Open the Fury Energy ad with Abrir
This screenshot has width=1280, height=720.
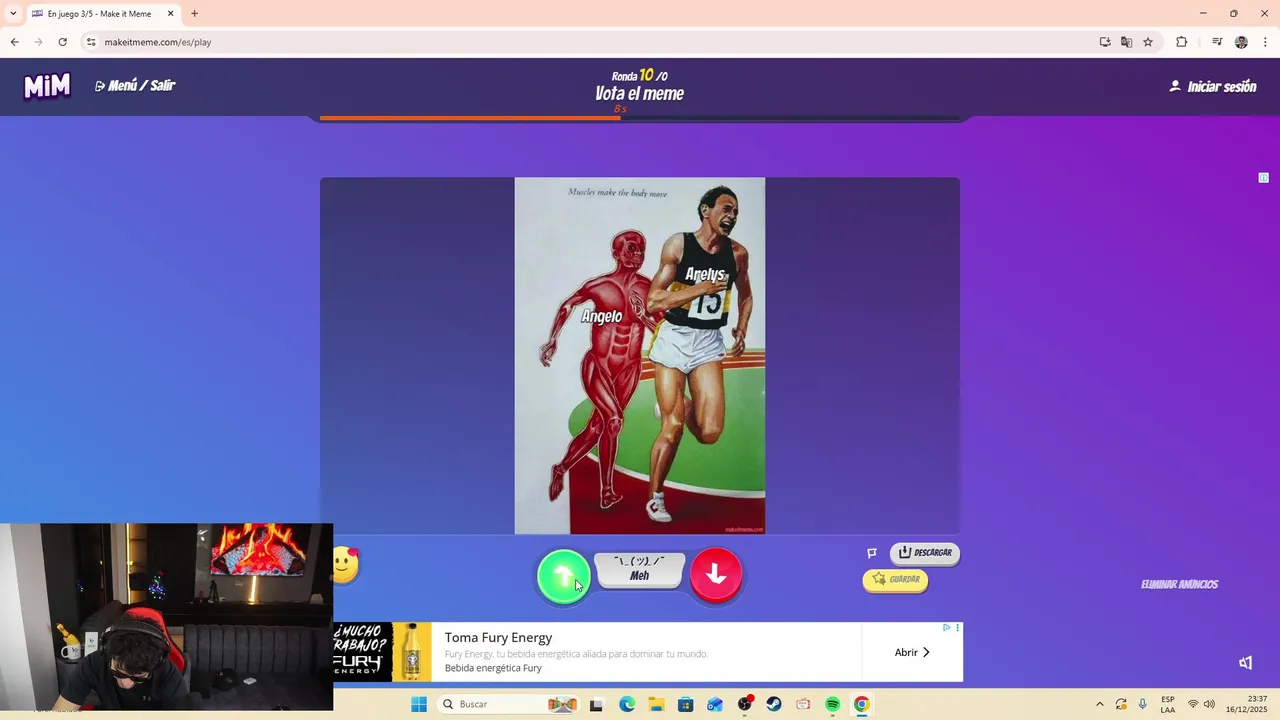(x=912, y=653)
